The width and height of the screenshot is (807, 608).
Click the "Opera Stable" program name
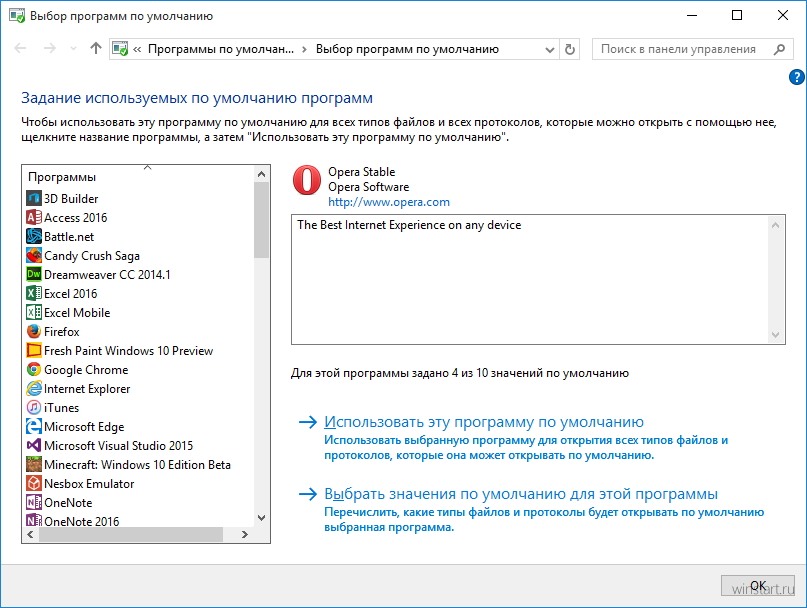[x=362, y=172]
